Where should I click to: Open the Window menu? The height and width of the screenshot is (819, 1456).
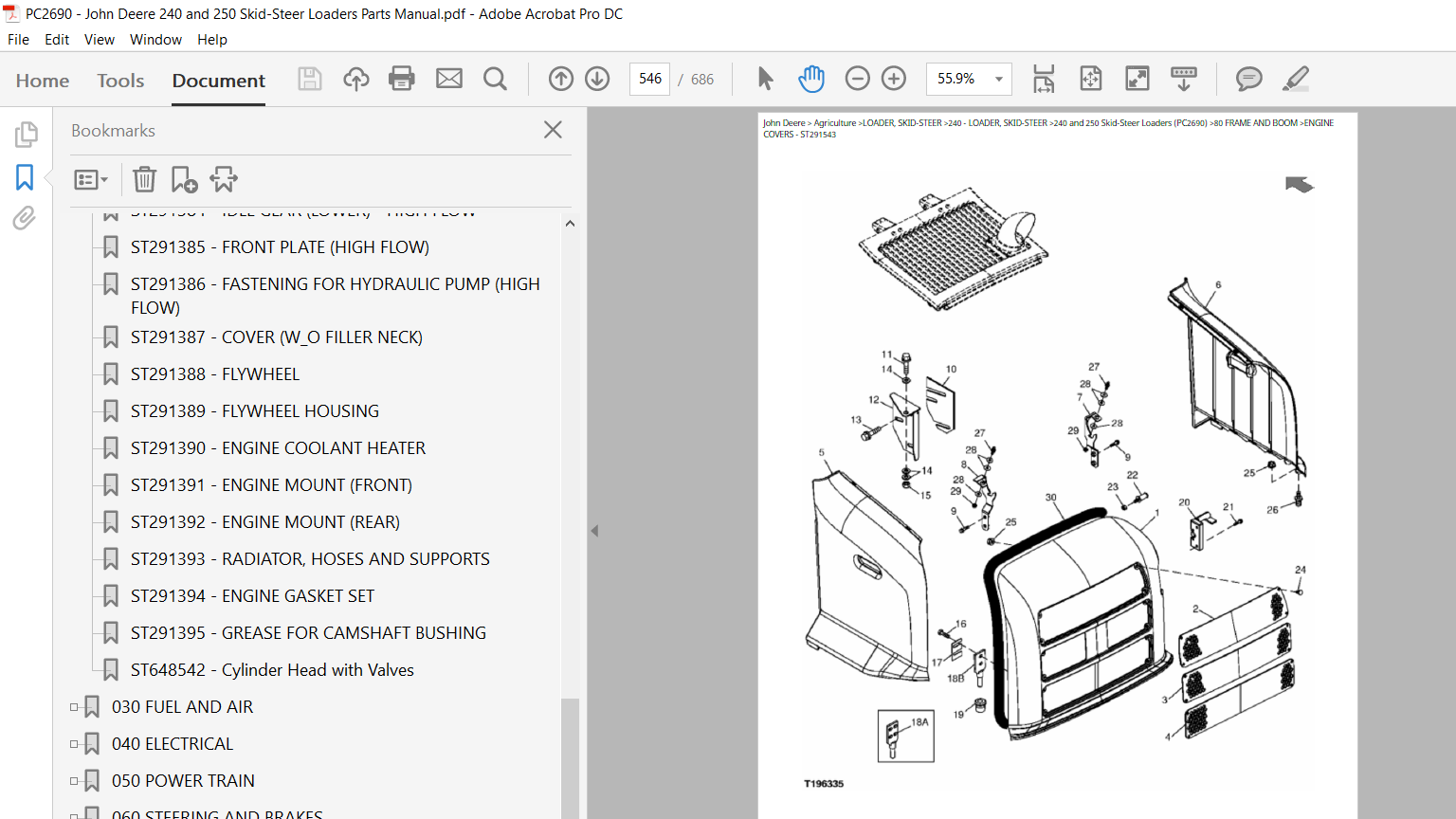[x=155, y=40]
